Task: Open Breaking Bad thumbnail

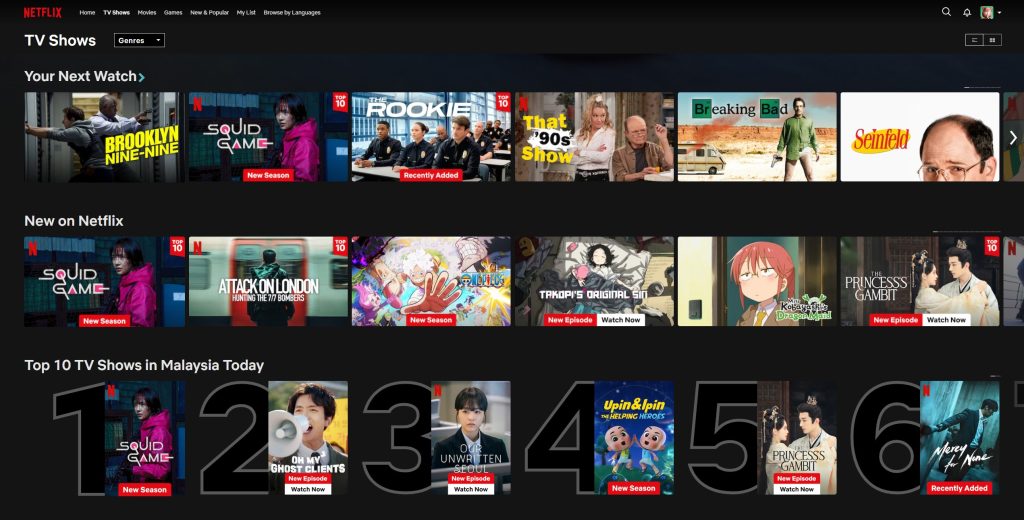Action: [757, 137]
